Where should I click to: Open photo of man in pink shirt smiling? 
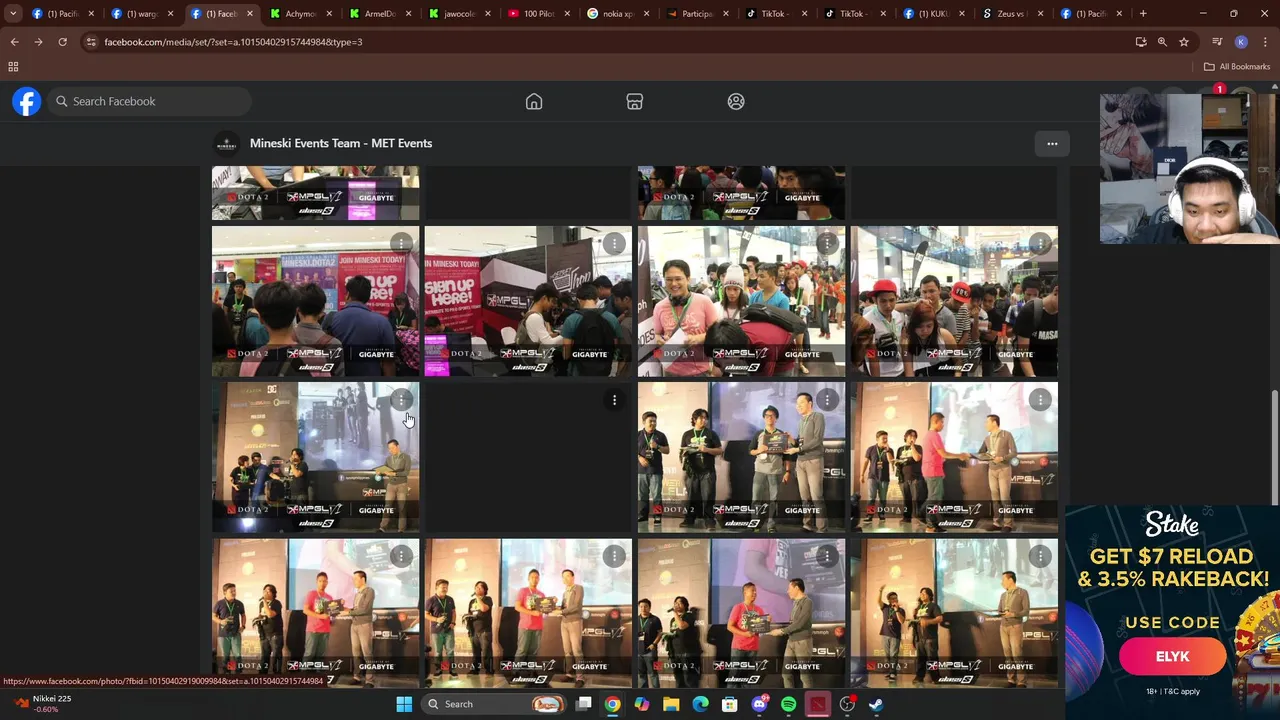click(x=741, y=301)
